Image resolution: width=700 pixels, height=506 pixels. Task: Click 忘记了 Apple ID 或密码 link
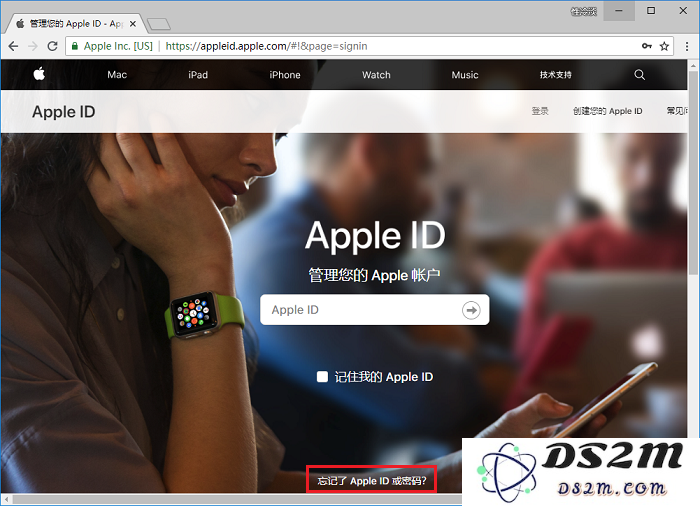tap(371, 481)
